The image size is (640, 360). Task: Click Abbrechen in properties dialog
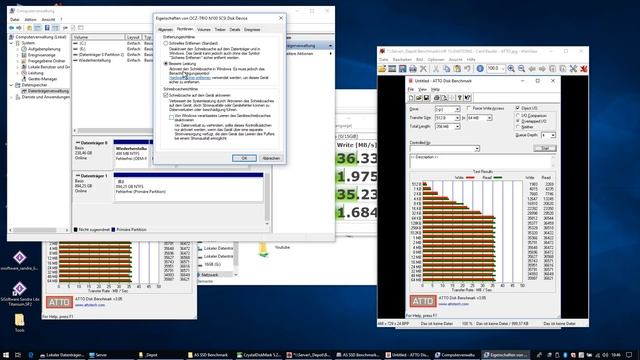[271, 158]
